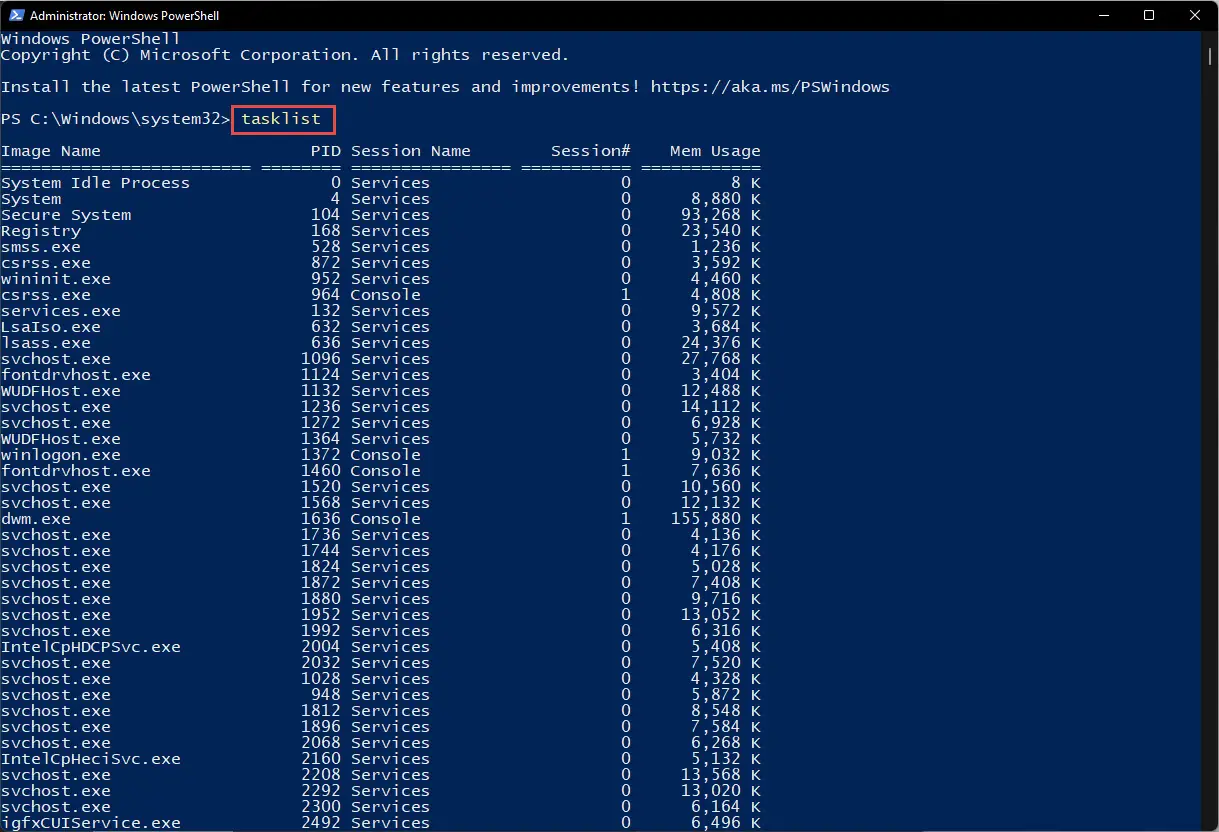Click the PID value 2300

pyautogui.click(x=321, y=807)
